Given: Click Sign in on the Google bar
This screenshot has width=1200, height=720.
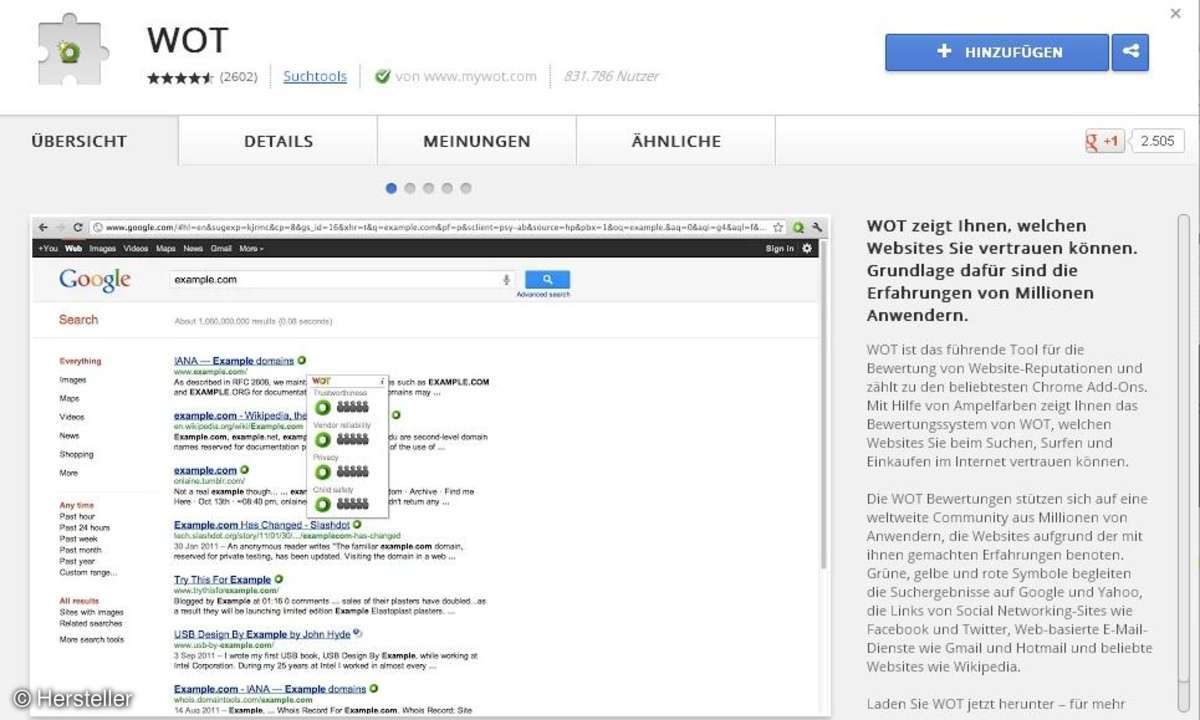Looking at the screenshot, I should tap(779, 248).
